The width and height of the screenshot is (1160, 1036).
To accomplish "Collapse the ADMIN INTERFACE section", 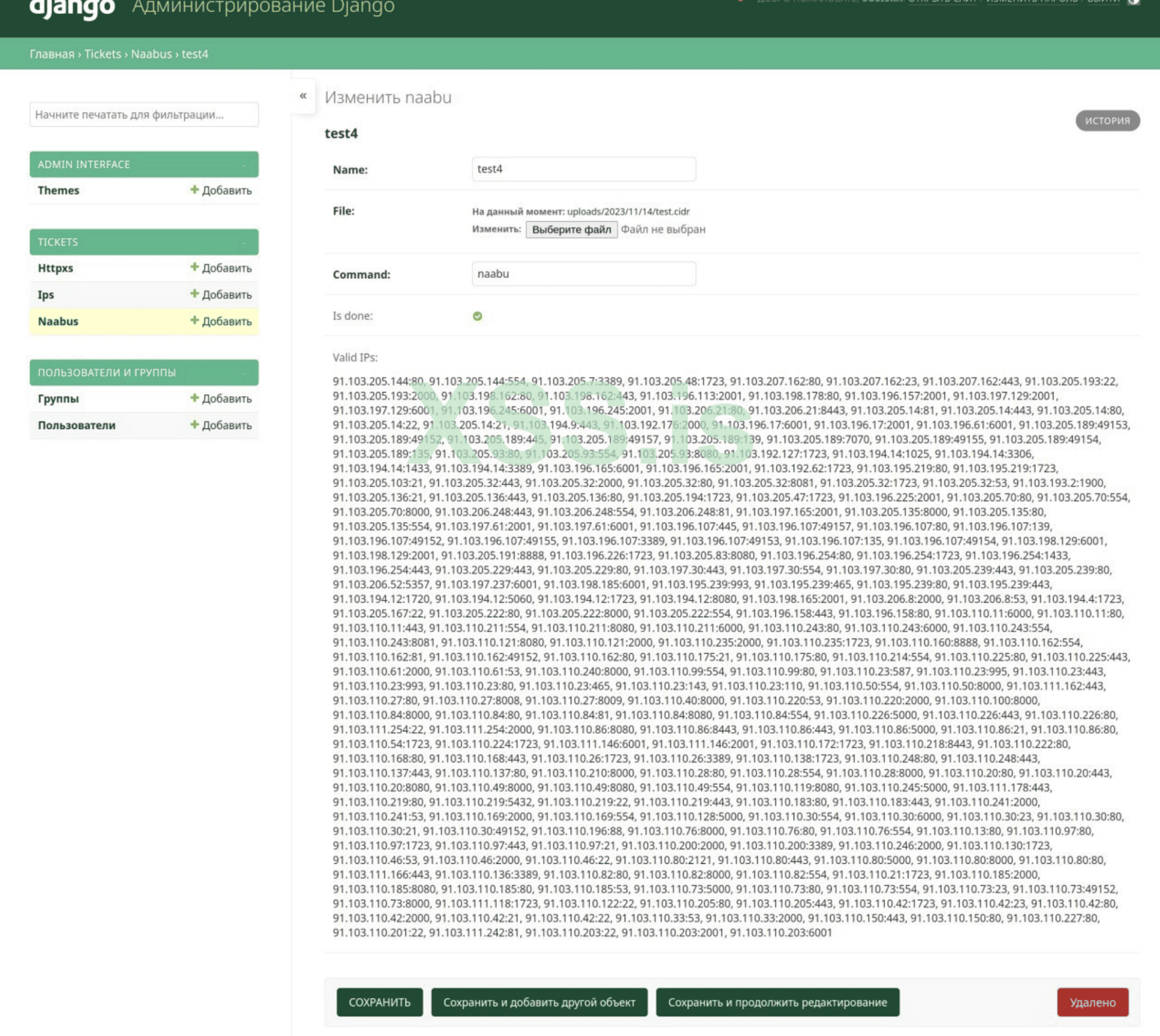I will click(x=244, y=164).
